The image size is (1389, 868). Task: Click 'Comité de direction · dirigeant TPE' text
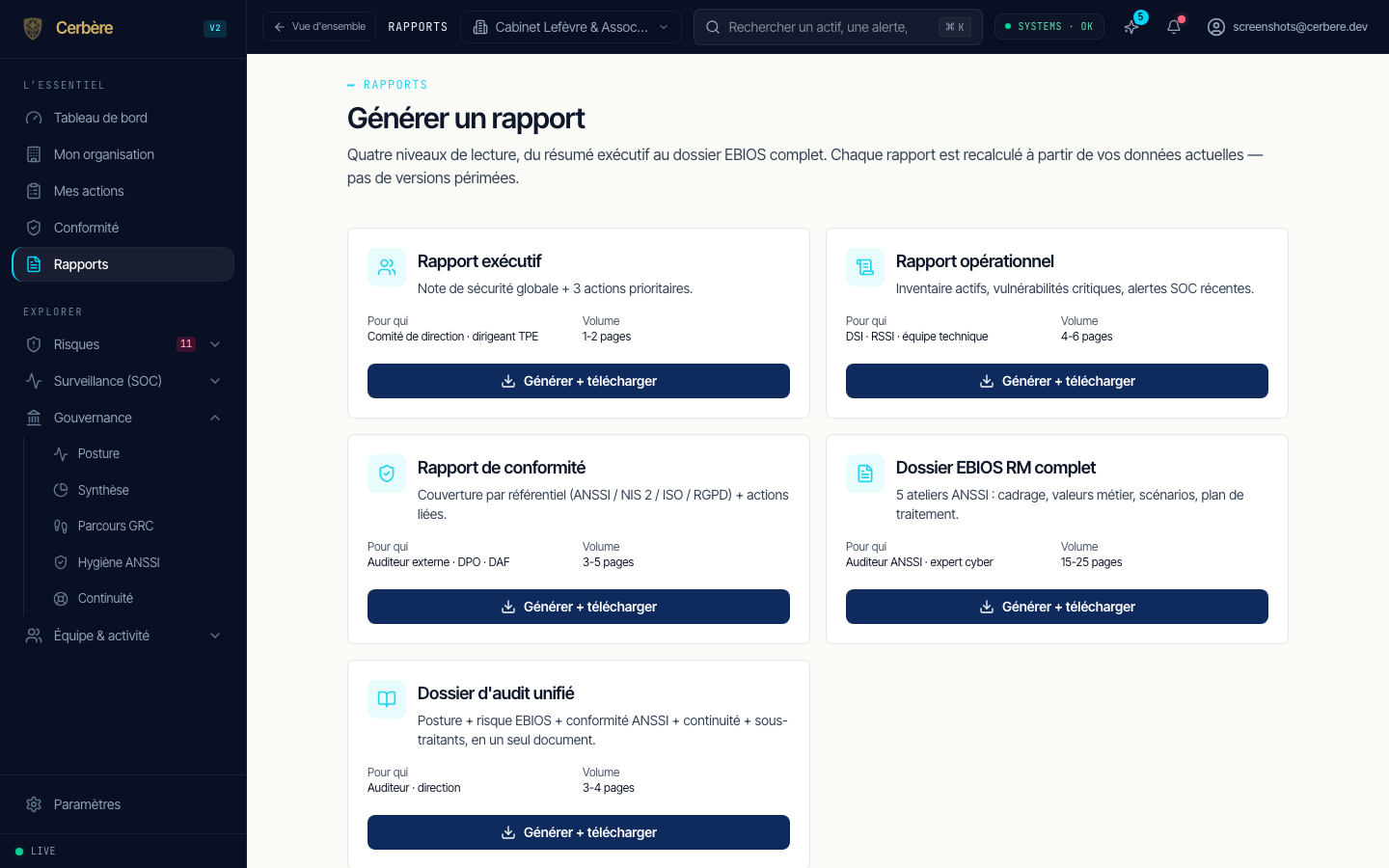click(452, 337)
